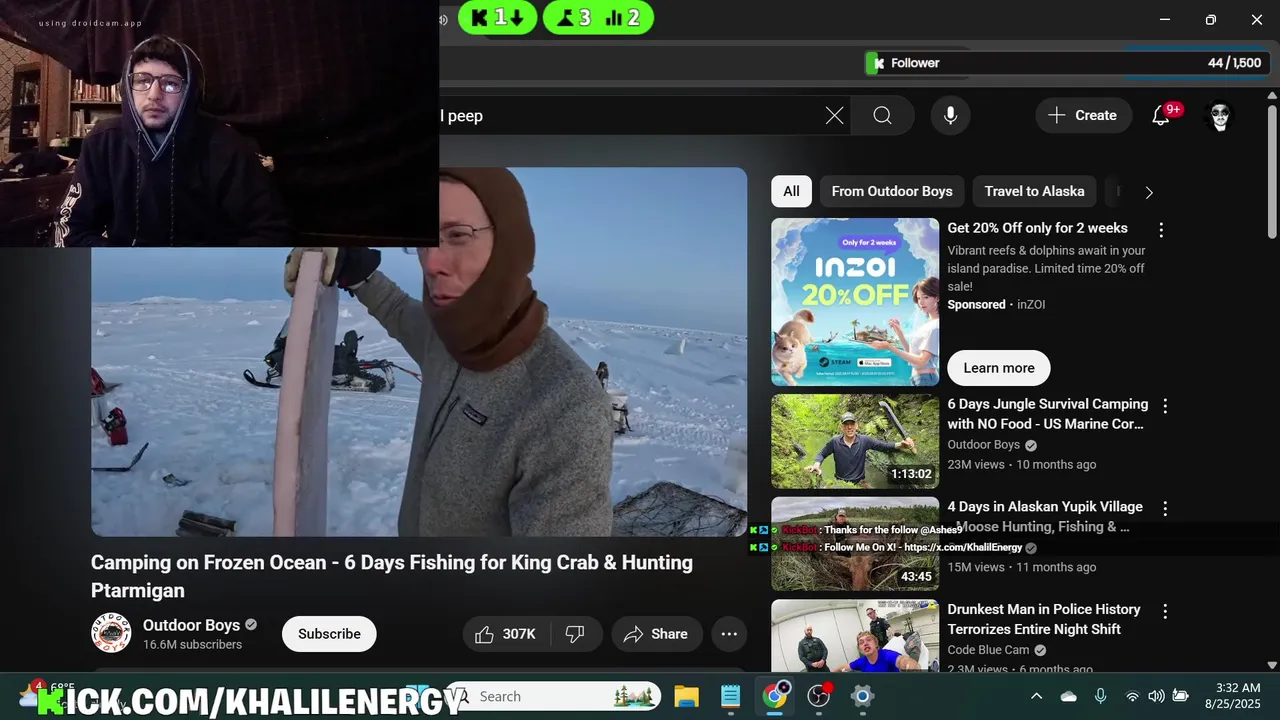Open more actions three-dot menu under video
This screenshot has width=1280, height=720.
pos(729,634)
